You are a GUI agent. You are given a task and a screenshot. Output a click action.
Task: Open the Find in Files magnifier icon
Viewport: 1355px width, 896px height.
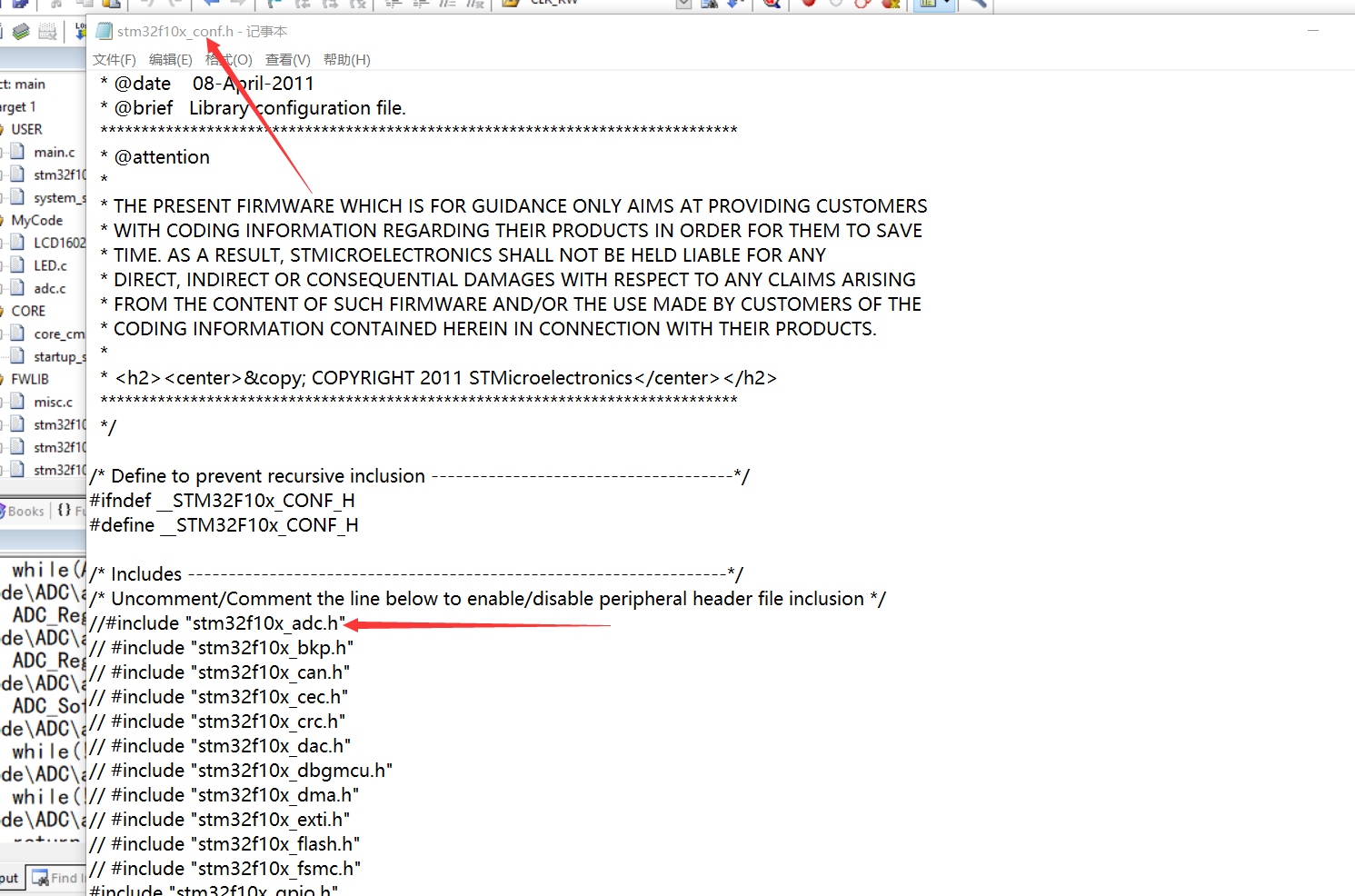975,5
